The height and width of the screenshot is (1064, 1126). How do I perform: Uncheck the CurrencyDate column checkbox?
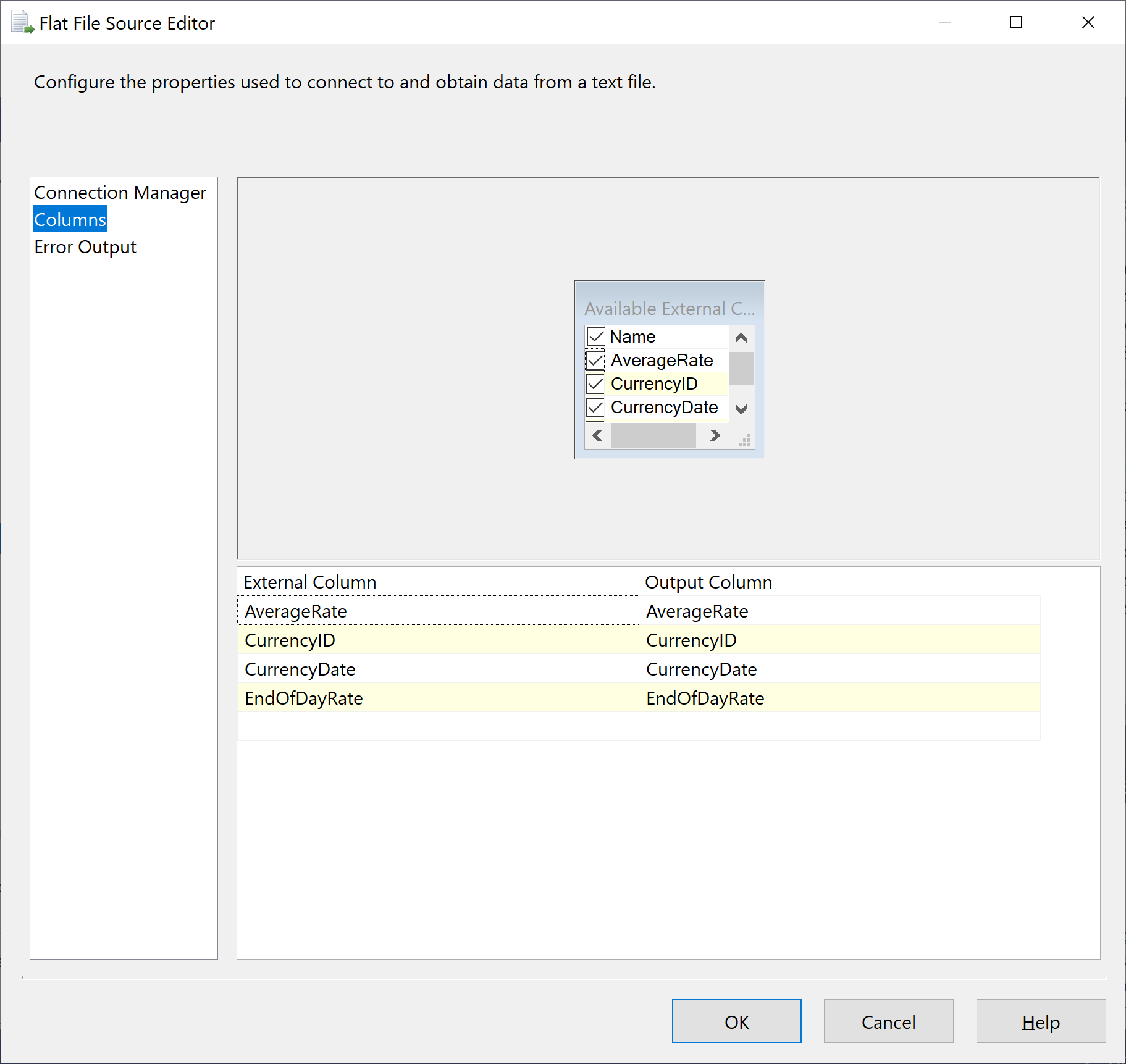click(595, 407)
